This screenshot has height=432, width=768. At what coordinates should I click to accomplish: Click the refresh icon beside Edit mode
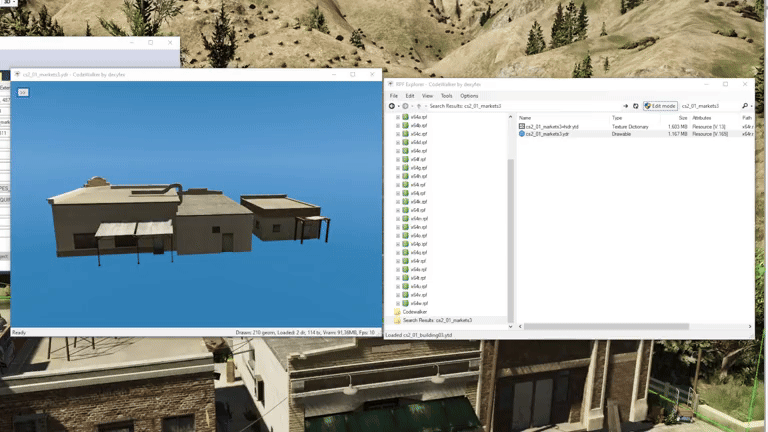(636, 106)
